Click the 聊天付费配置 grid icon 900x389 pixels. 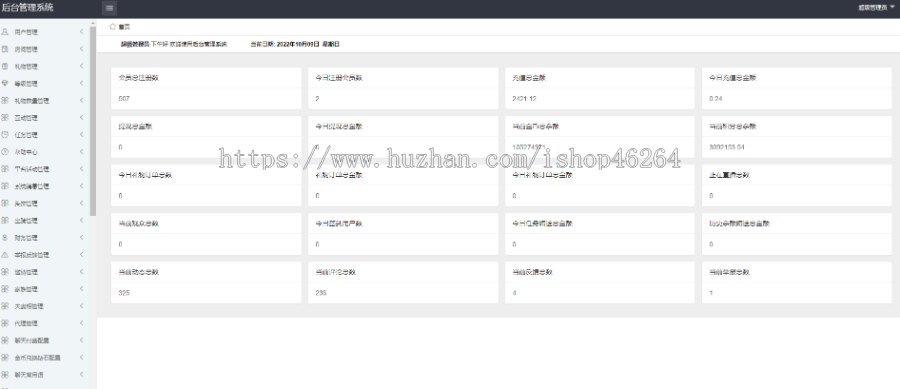pos(5,340)
